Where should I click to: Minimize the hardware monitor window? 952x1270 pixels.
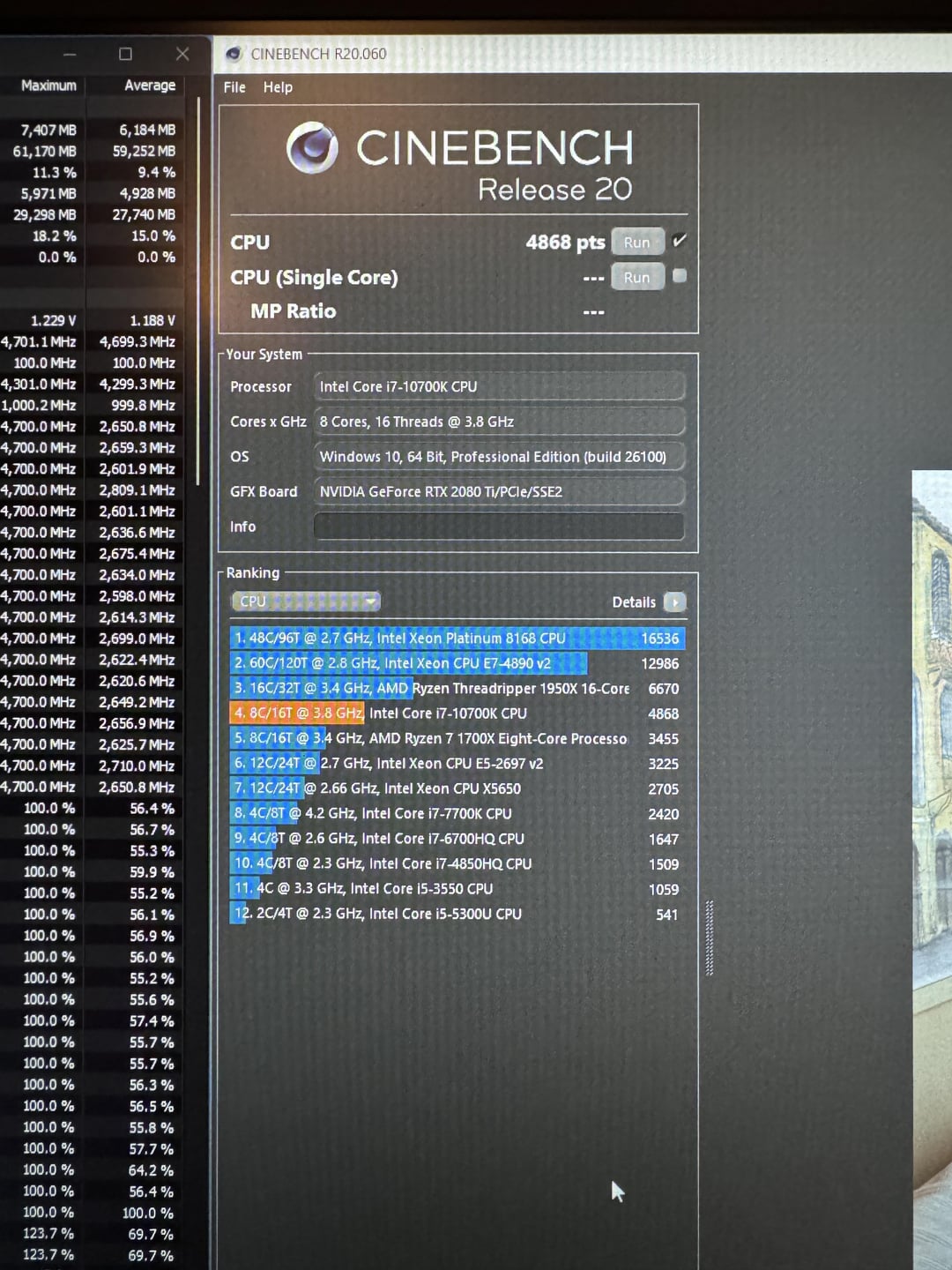tap(70, 55)
